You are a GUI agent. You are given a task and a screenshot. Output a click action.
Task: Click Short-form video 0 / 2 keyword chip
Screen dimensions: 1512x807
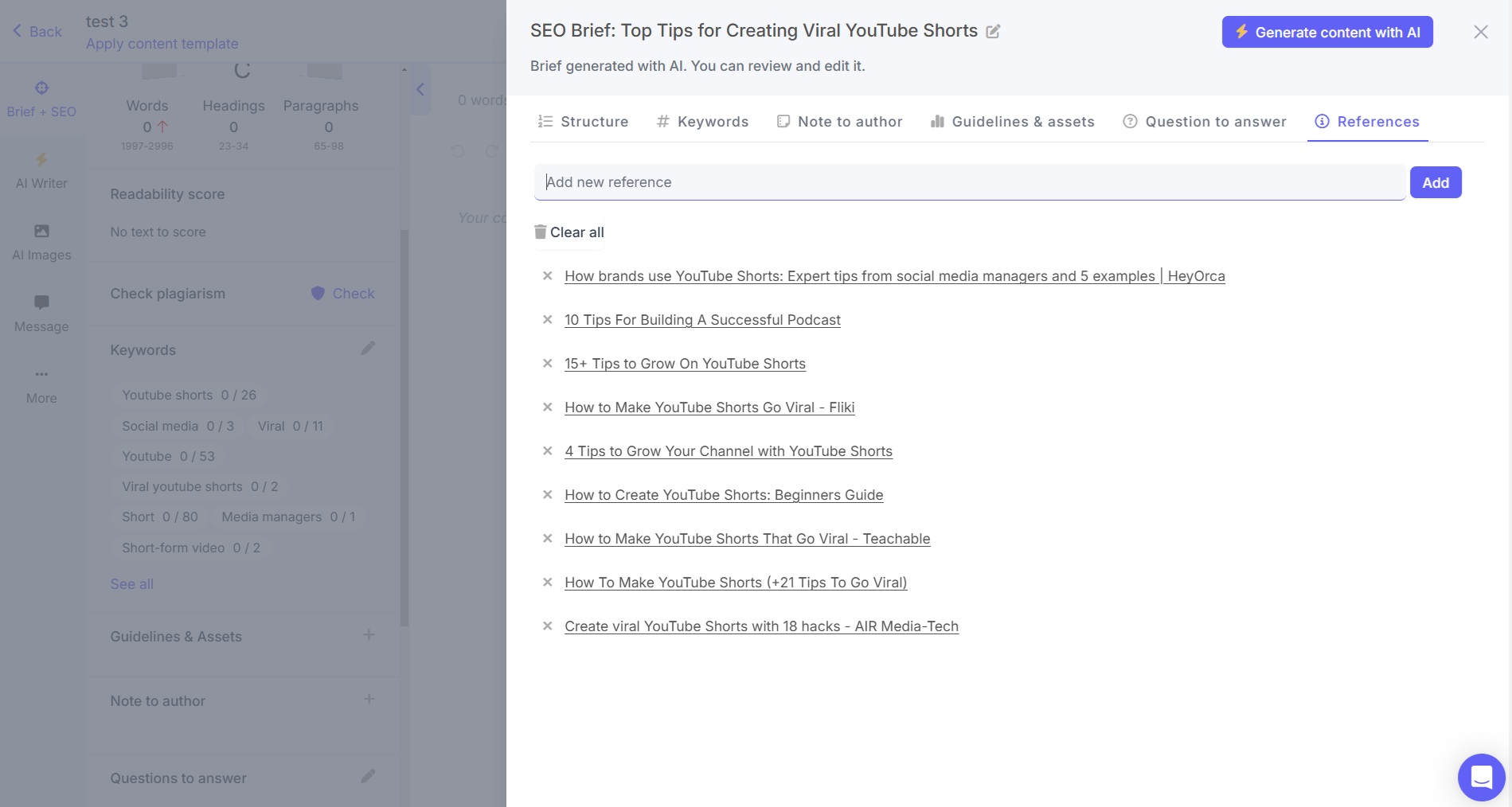click(191, 548)
